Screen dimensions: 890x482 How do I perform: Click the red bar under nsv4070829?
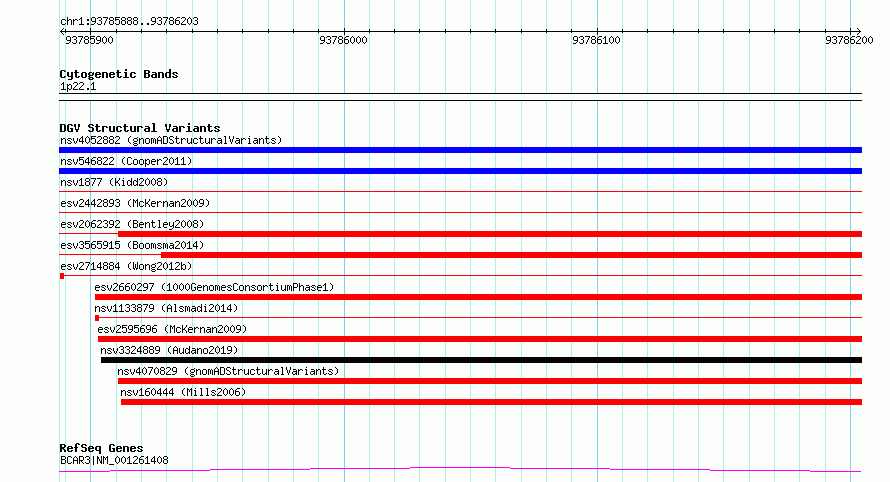490,381
